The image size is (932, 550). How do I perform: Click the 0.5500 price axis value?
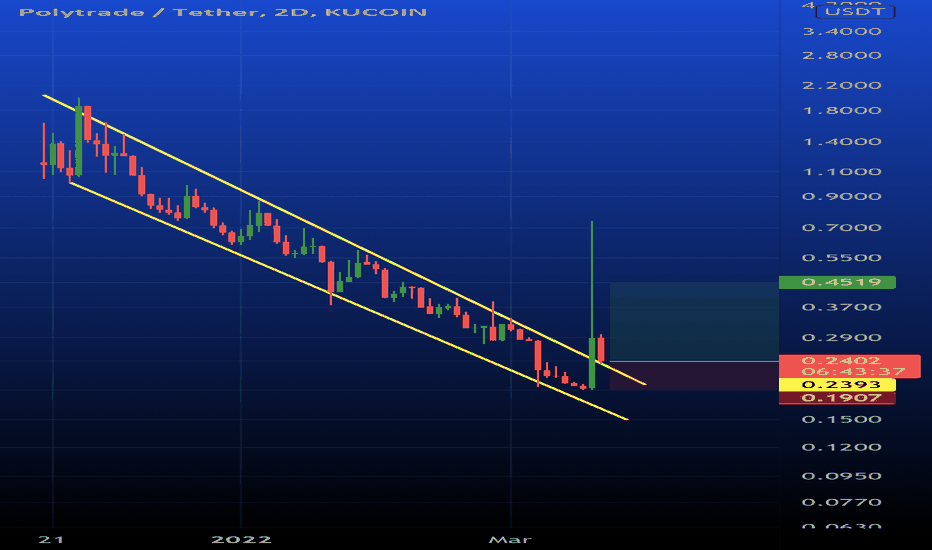click(x=842, y=258)
